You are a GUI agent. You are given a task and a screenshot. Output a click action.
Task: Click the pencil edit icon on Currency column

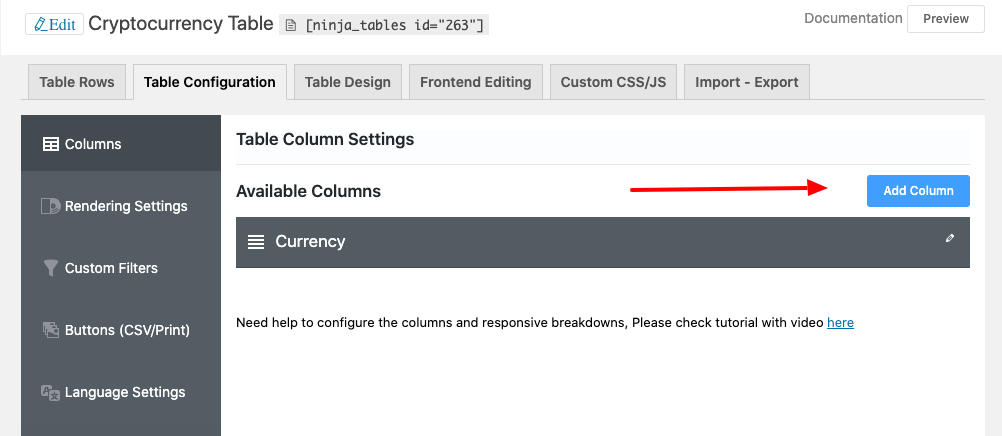(x=950, y=238)
